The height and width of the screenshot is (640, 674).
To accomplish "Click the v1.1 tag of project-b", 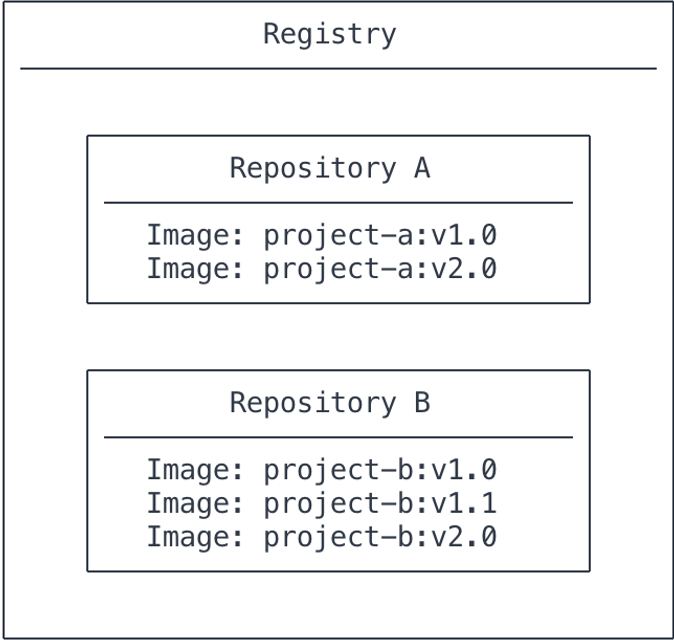I will point(464,503).
